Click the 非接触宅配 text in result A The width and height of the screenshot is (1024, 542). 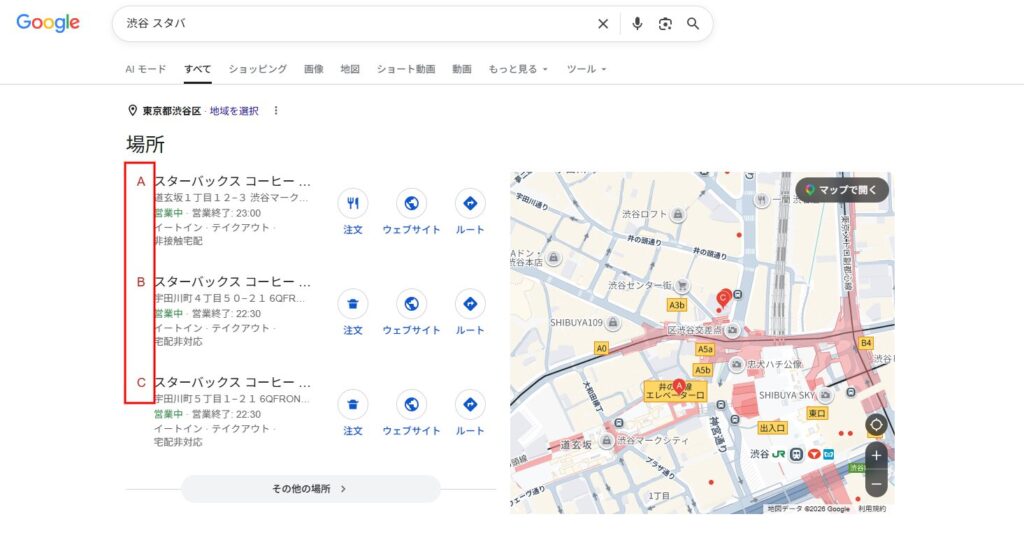click(x=178, y=241)
